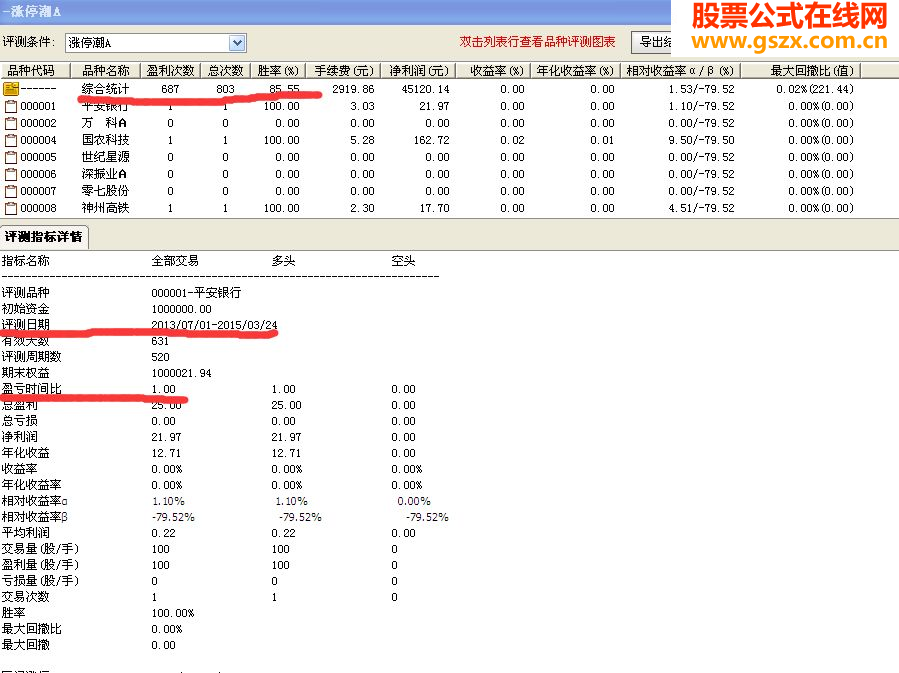The height and width of the screenshot is (673, 899).
Task: Sort by 净利润(元) column header
Action: (419, 71)
